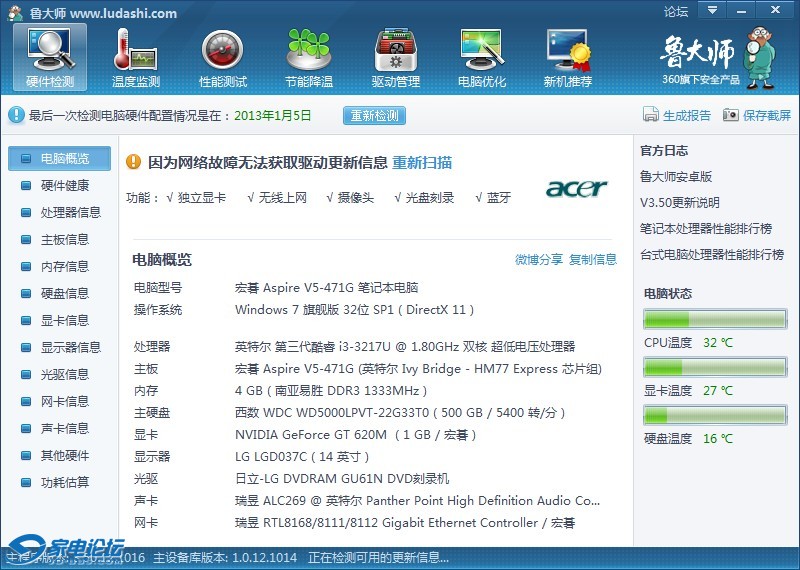
Task: Click the 主设备库版本 status bar text
Action: click(225, 557)
